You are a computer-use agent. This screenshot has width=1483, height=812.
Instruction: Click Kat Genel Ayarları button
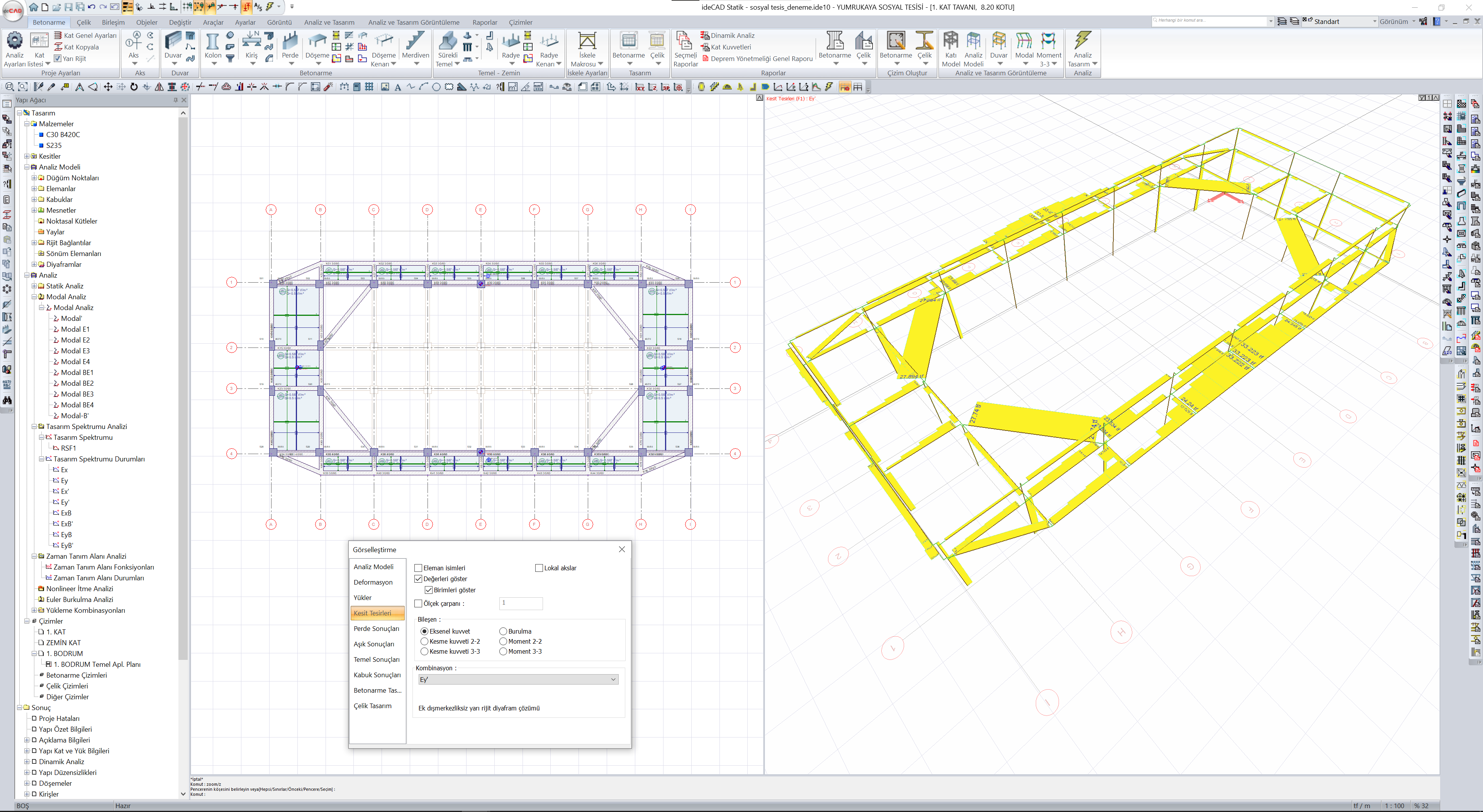[x=85, y=36]
